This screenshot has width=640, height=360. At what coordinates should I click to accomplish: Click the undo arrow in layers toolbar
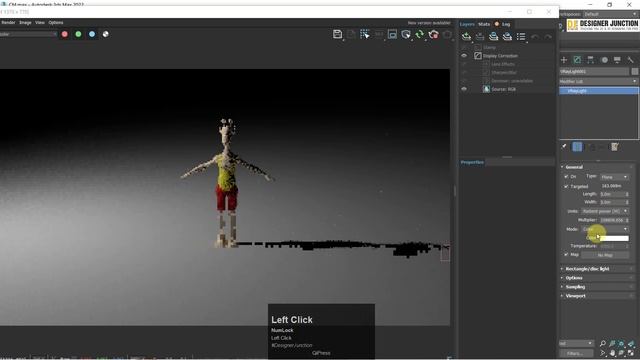click(x=535, y=37)
